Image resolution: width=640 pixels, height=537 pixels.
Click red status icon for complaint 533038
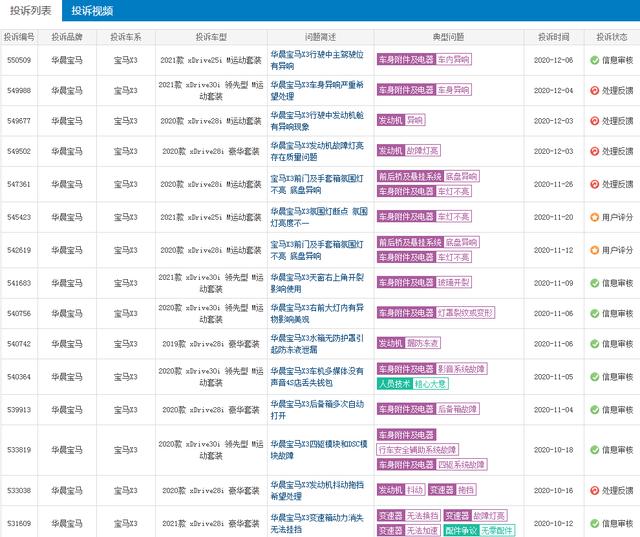coord(594,490)
